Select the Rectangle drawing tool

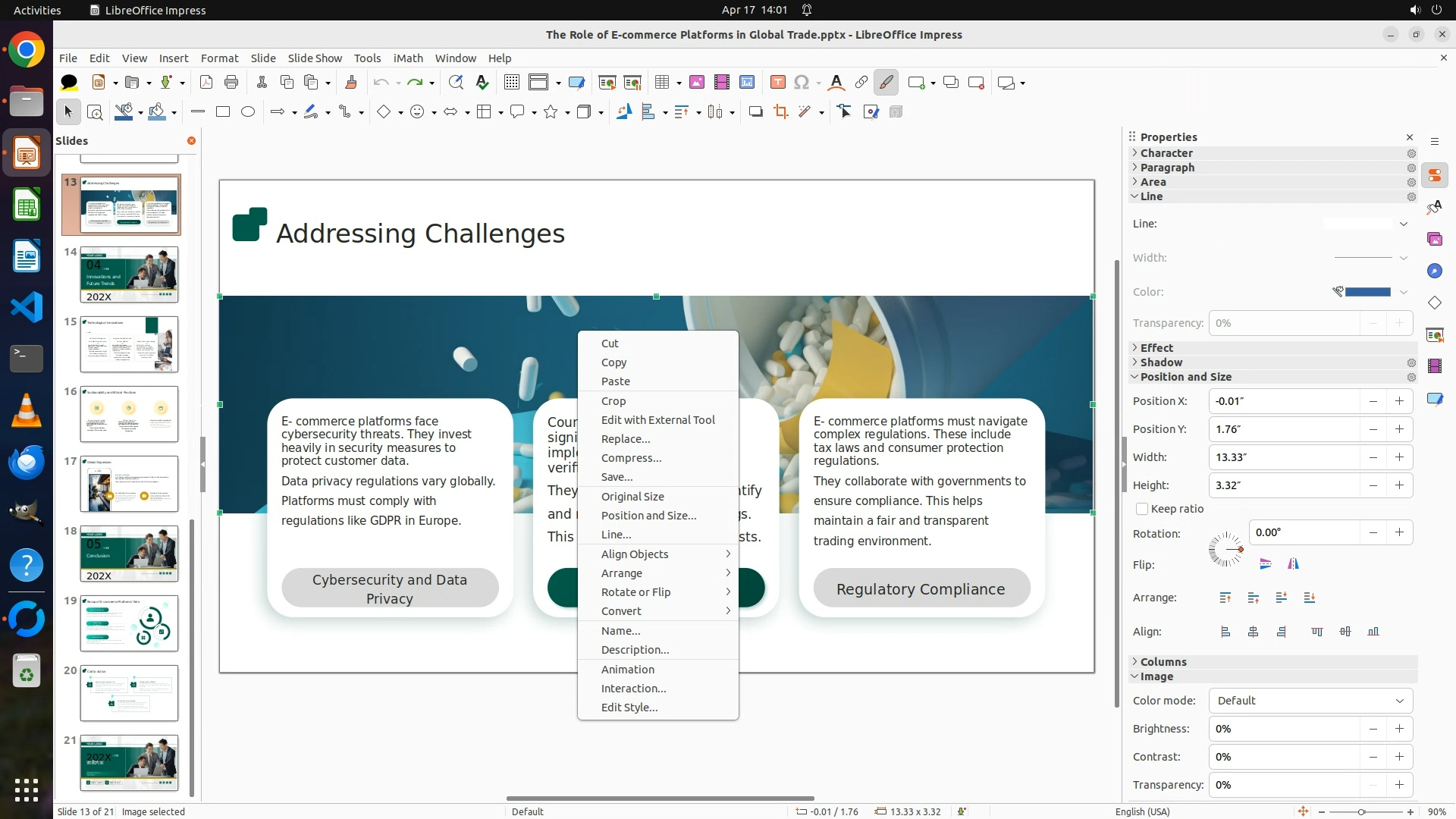(223, 112)
